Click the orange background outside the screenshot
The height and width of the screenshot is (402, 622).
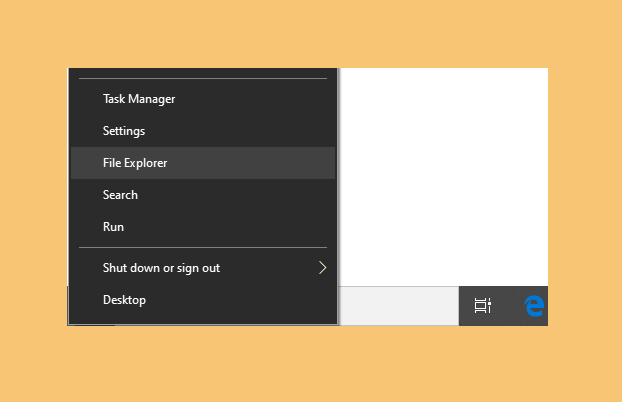click(x=311, y=36)
